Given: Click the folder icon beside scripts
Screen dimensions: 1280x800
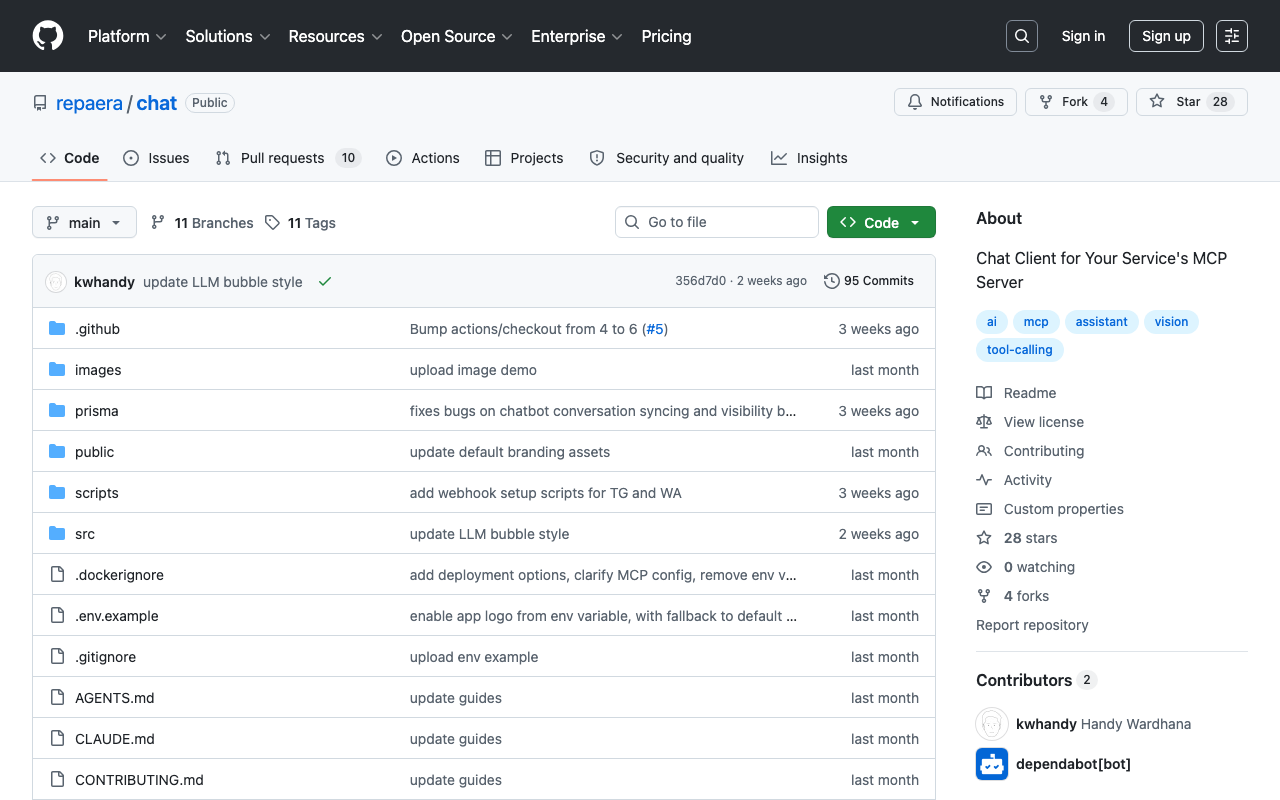Looking at the screenshot, I should click(57, 493).
